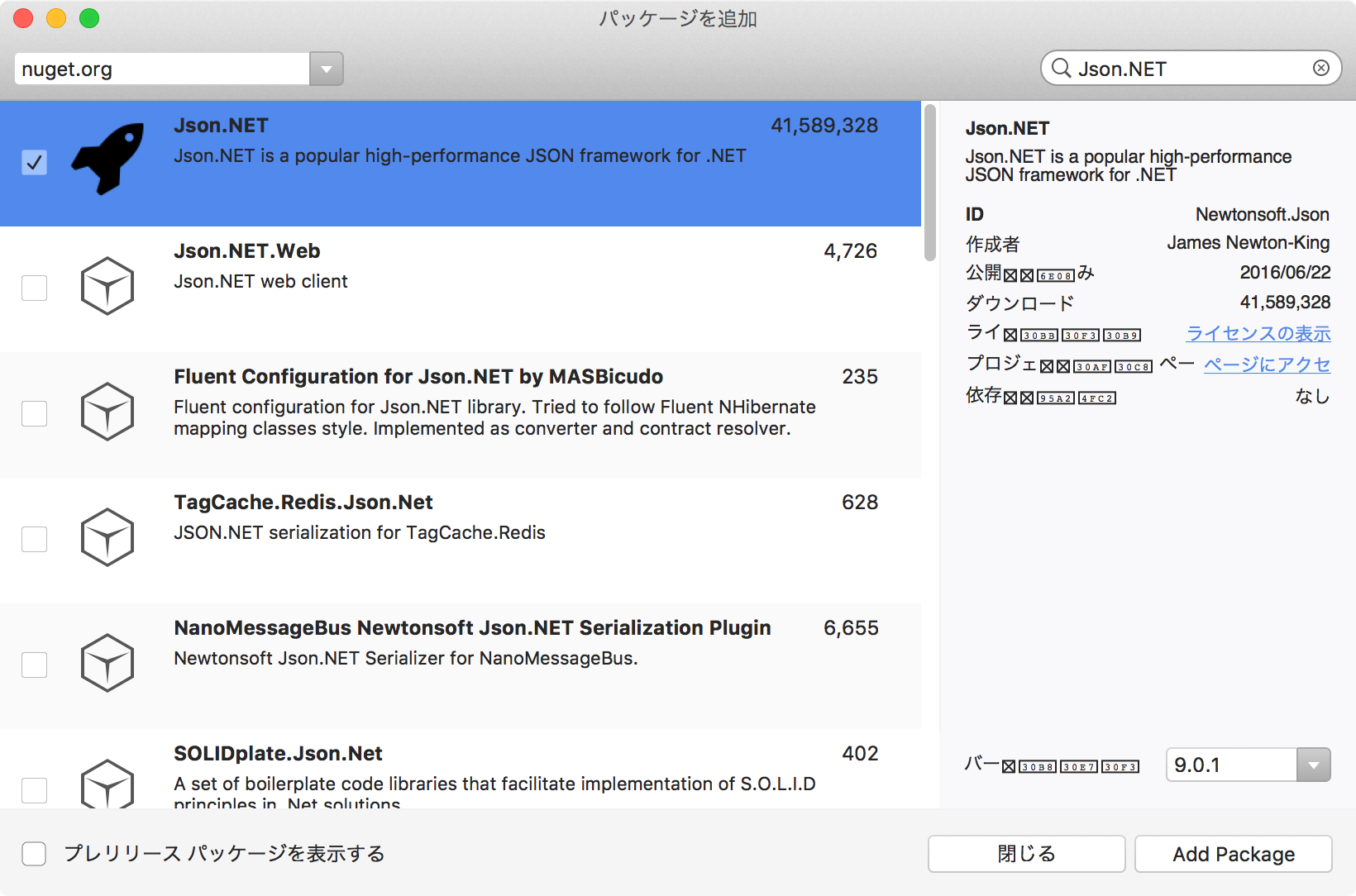1356x896 pixels.
Task: Click the Newtonsoft.Json ID value
Action: tap(1263, 214)
